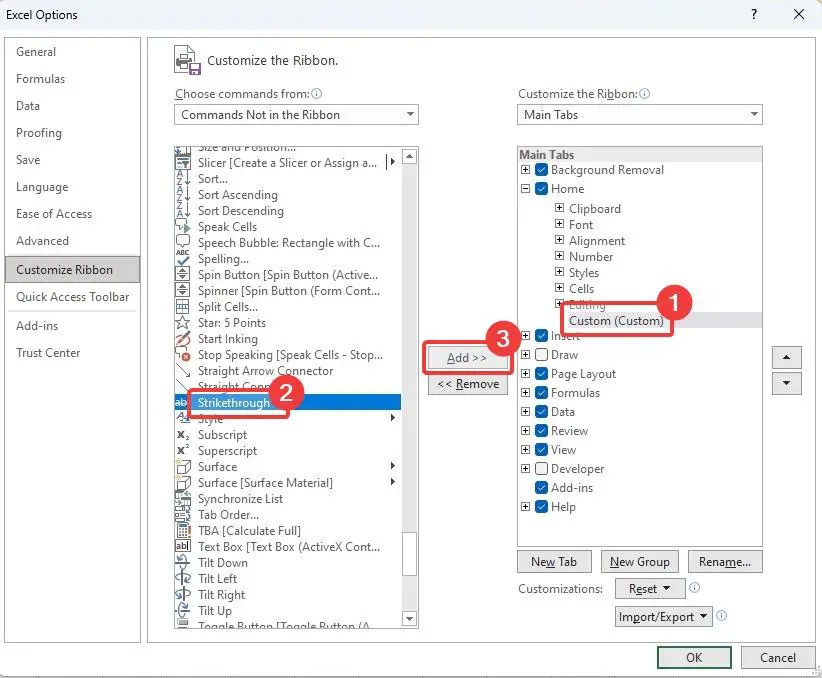Click the Straight Arrow Connector icon
822x678 pixels.
(182, 370)
